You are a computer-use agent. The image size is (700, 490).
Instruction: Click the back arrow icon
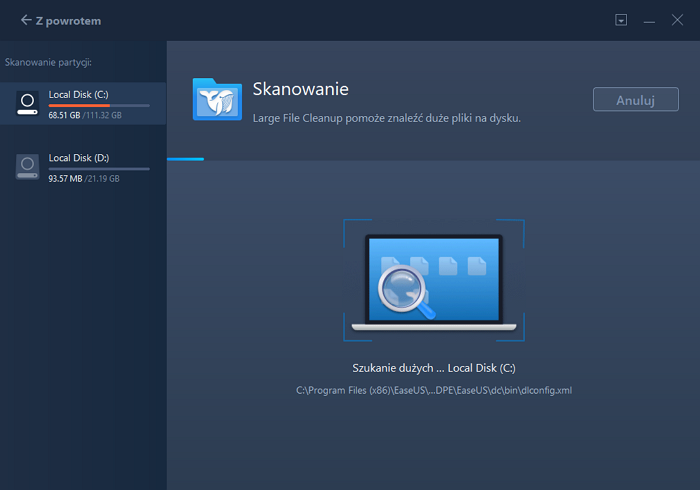coord(26,20)
